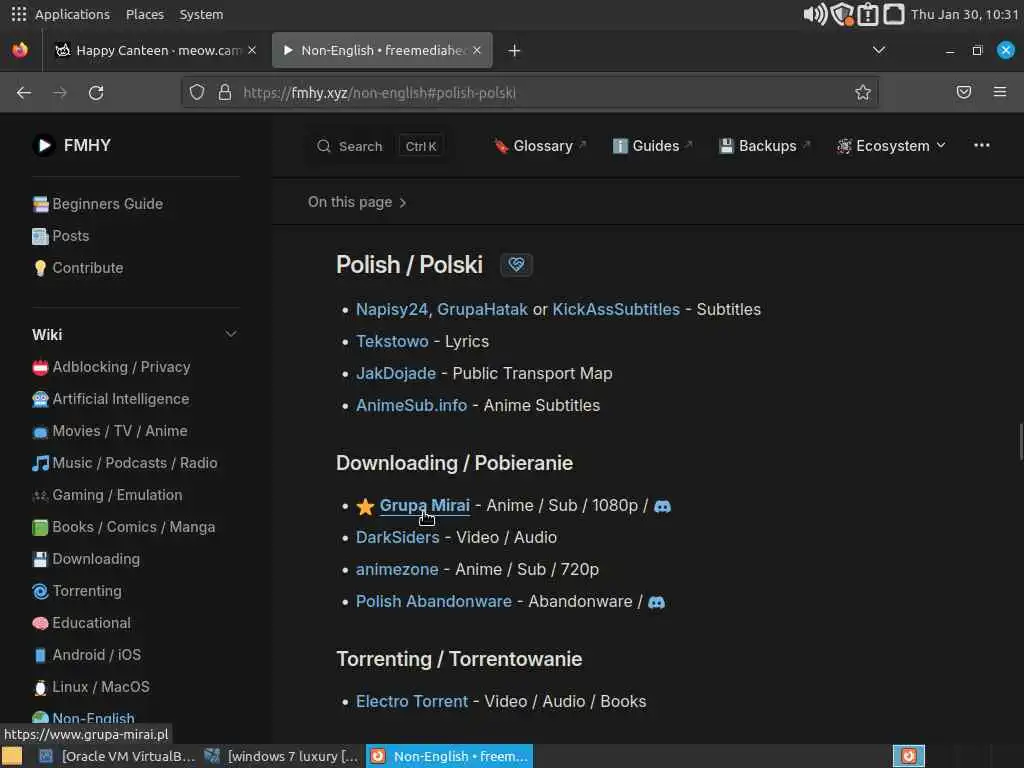The image size is (1024, 768).
Task: Switch to Happy Canteen tab
Action: 155,50
